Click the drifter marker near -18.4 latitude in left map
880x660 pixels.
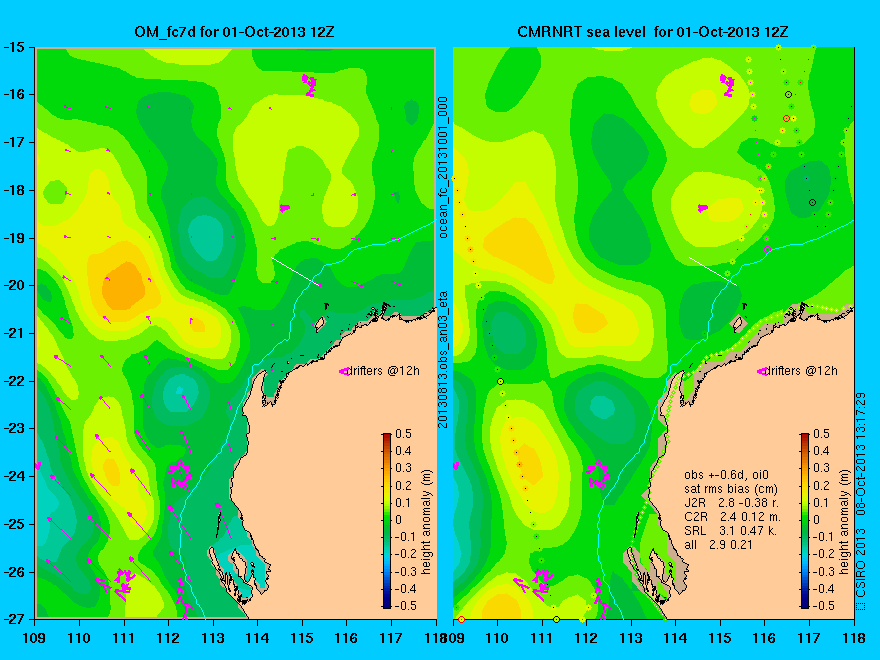[285, 208]
